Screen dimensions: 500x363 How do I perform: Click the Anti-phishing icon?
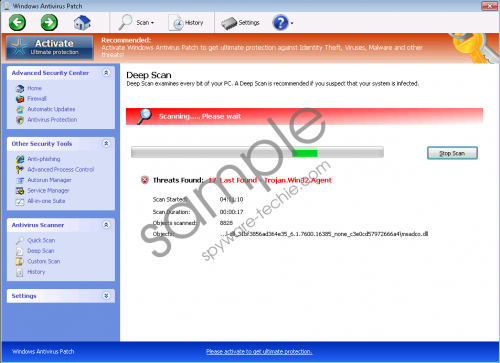(20, 159)
